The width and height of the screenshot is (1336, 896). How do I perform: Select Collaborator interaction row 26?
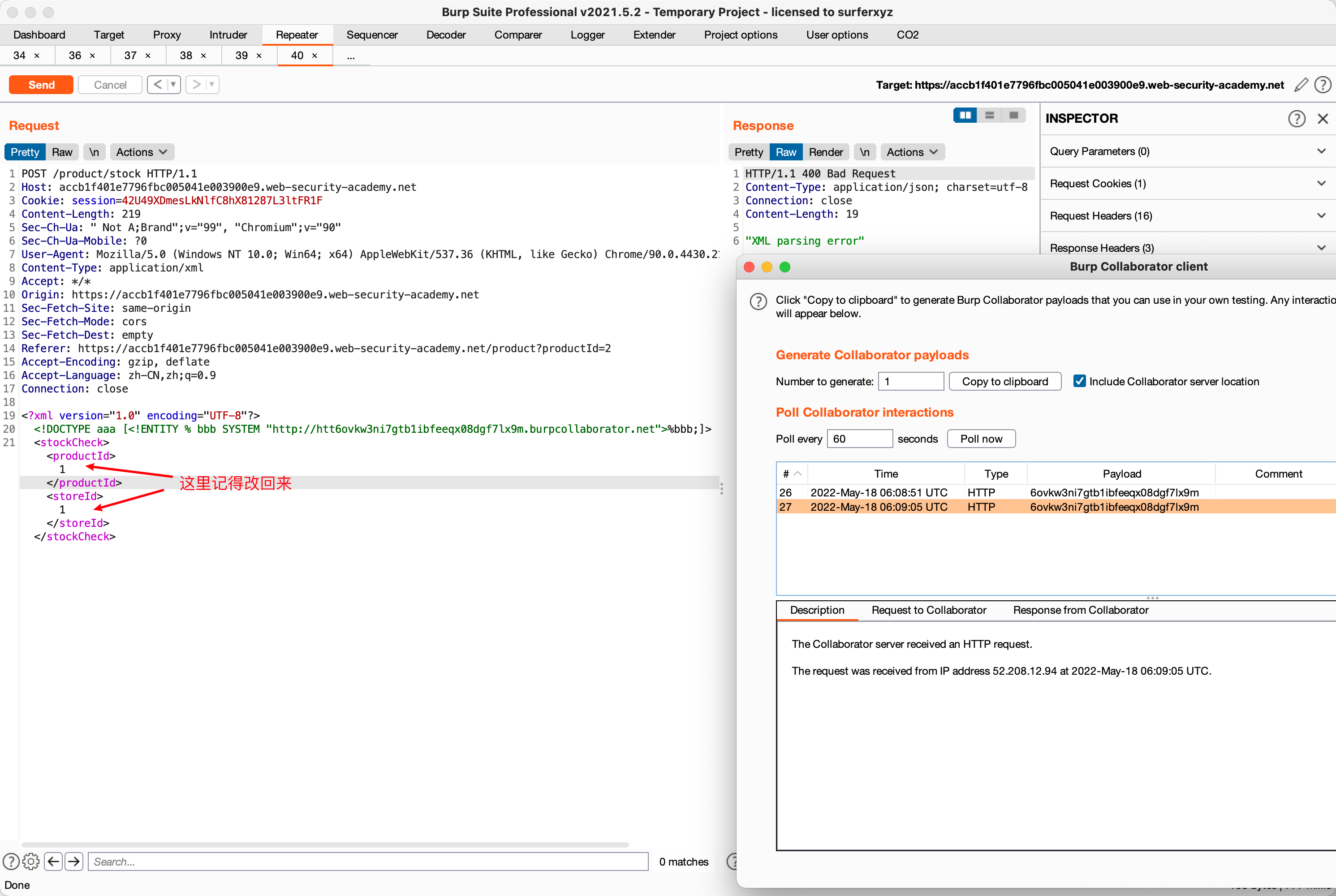coord(1056,492)
